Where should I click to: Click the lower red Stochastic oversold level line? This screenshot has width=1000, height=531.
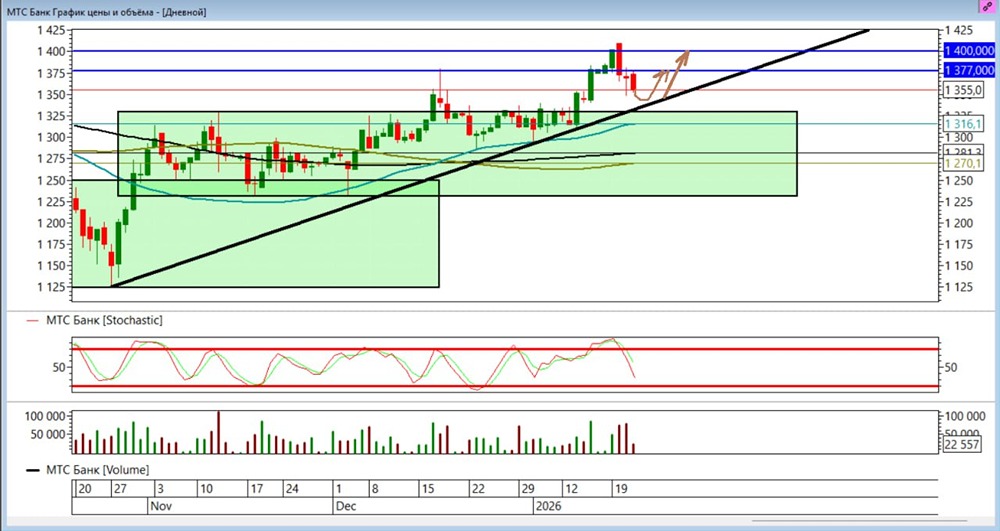coord(505,386)
